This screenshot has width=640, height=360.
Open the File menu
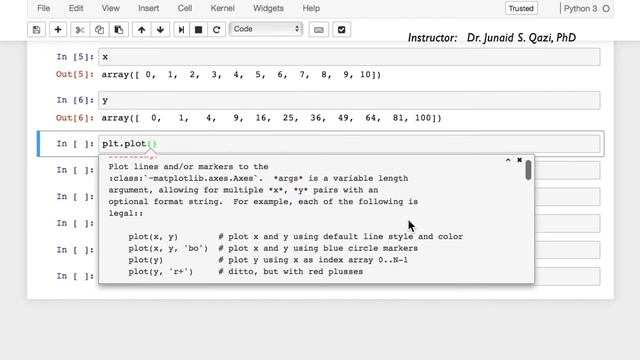tap(44, 8)
